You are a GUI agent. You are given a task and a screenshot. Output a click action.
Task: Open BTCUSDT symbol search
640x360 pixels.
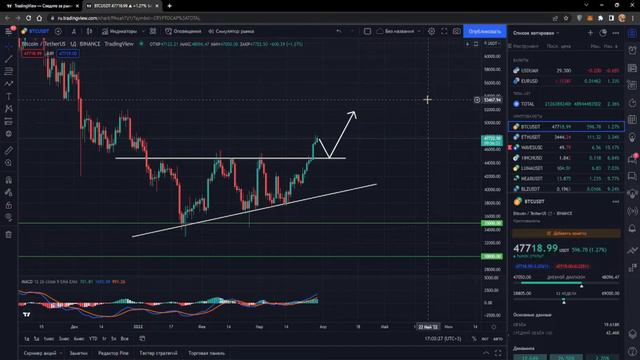coord(36,31)
